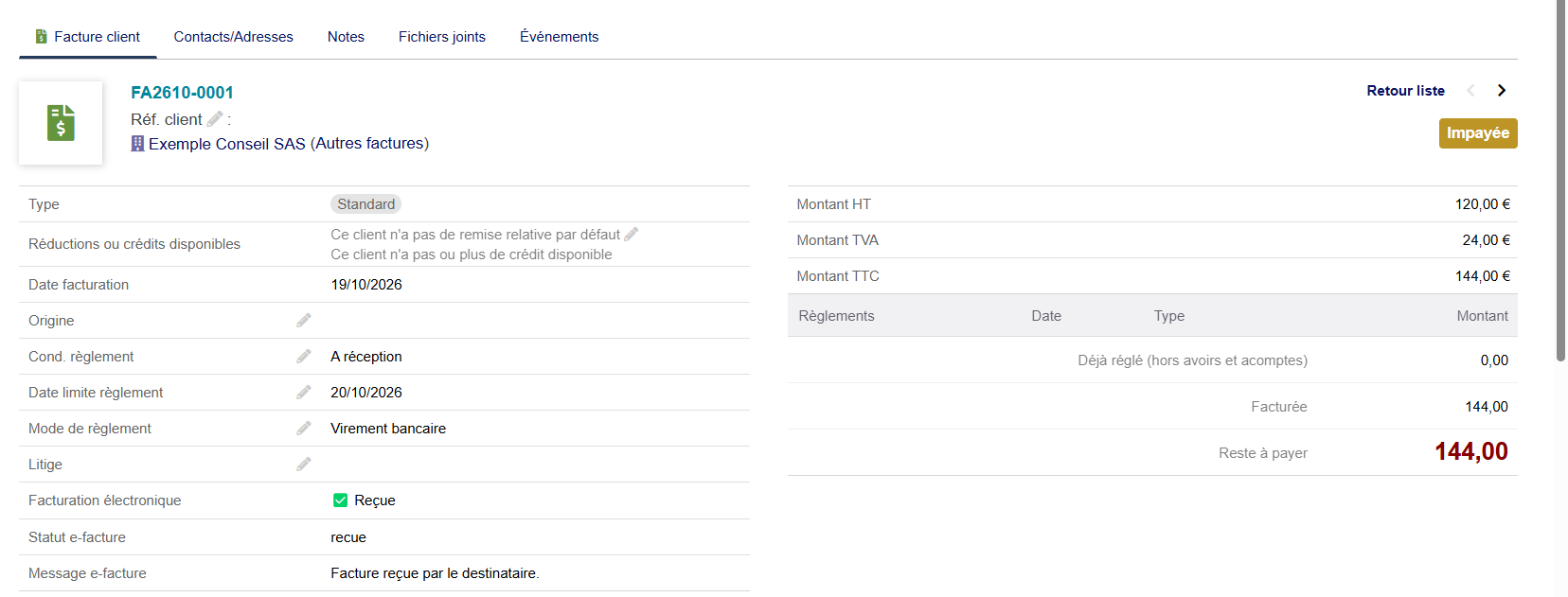Switch to the Facture client tab
The height and width of the screenshot is (597, 1568).
pyautogui.click(x=87, y=37)
